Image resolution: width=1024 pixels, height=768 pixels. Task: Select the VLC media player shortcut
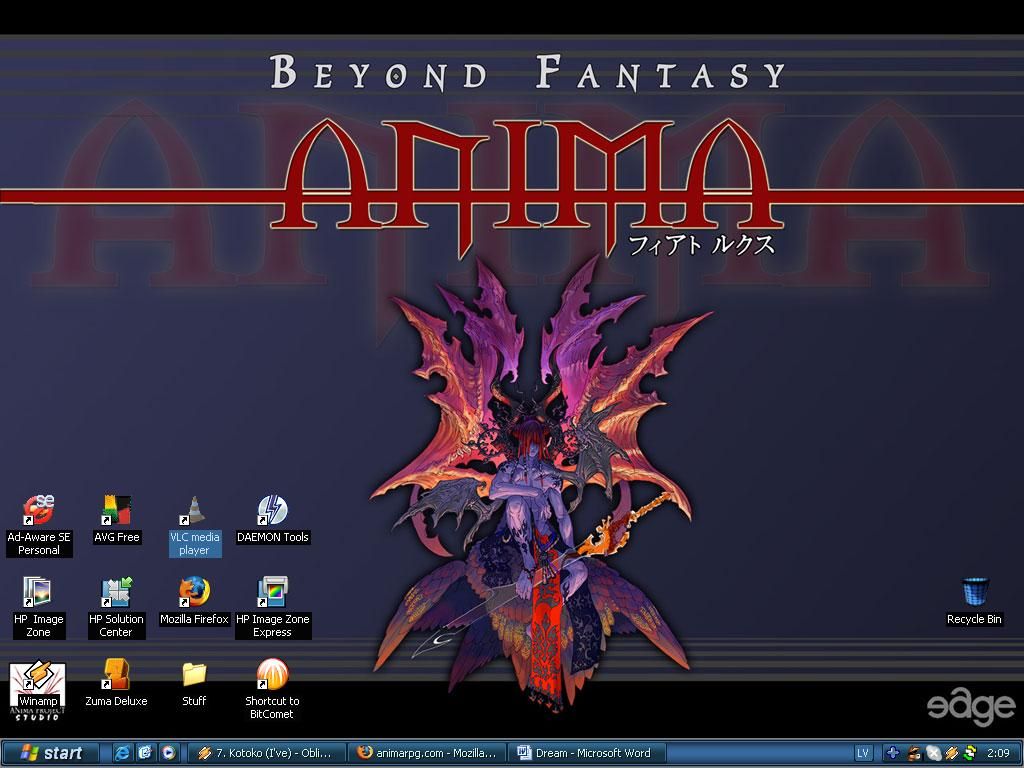(x=195, y=525)
